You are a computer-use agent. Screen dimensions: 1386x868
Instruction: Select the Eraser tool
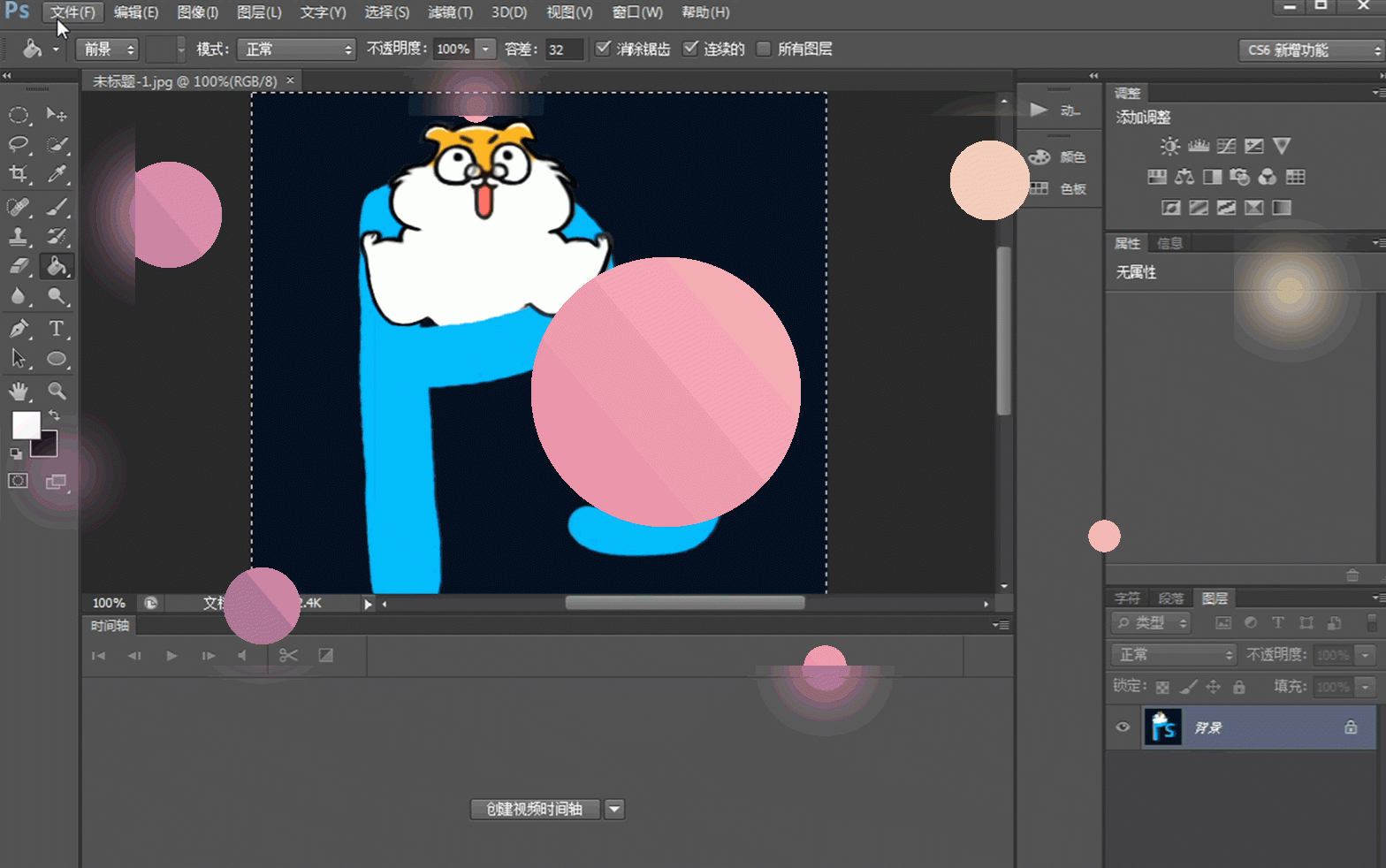[19, 266]
